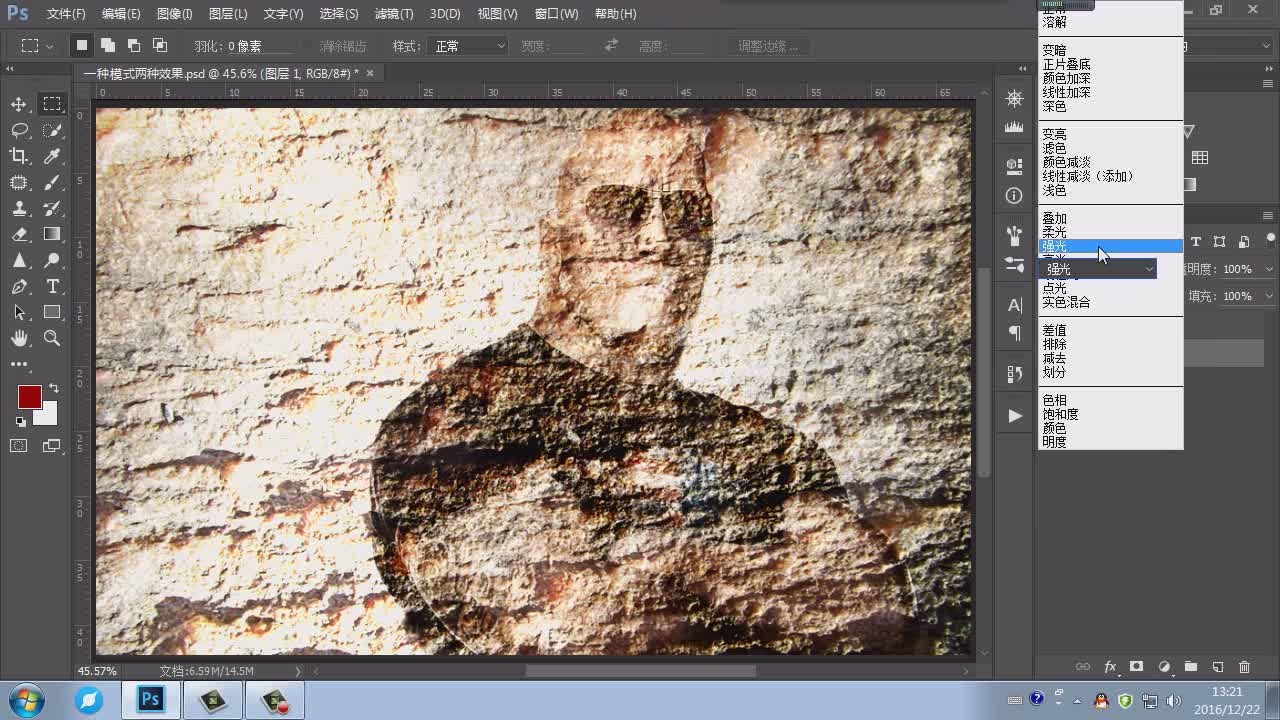Select the Eyedropper tool

52,156
